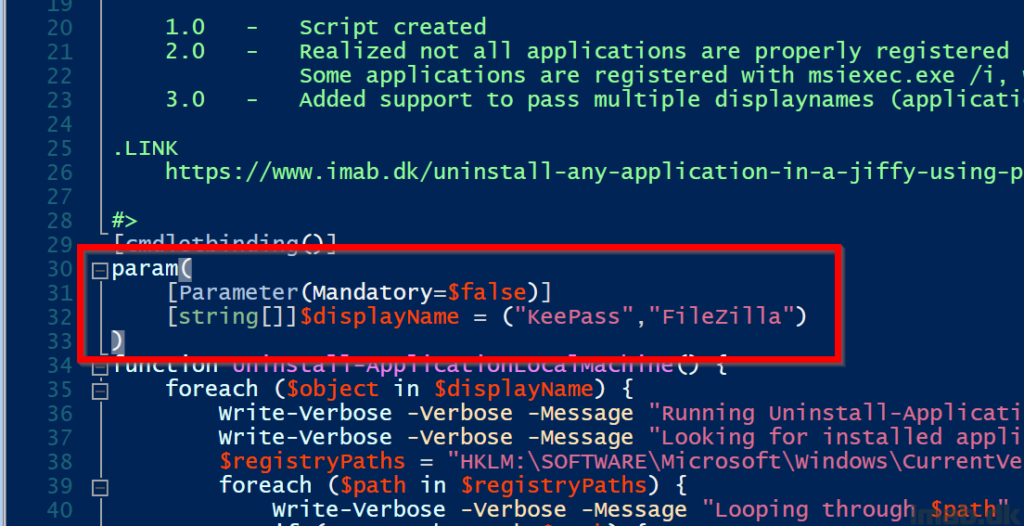Image resolution: width=1024 pixels, height=526 pixels.
Task: Click version number "3.0" in changelog
Action: point(185,100)
